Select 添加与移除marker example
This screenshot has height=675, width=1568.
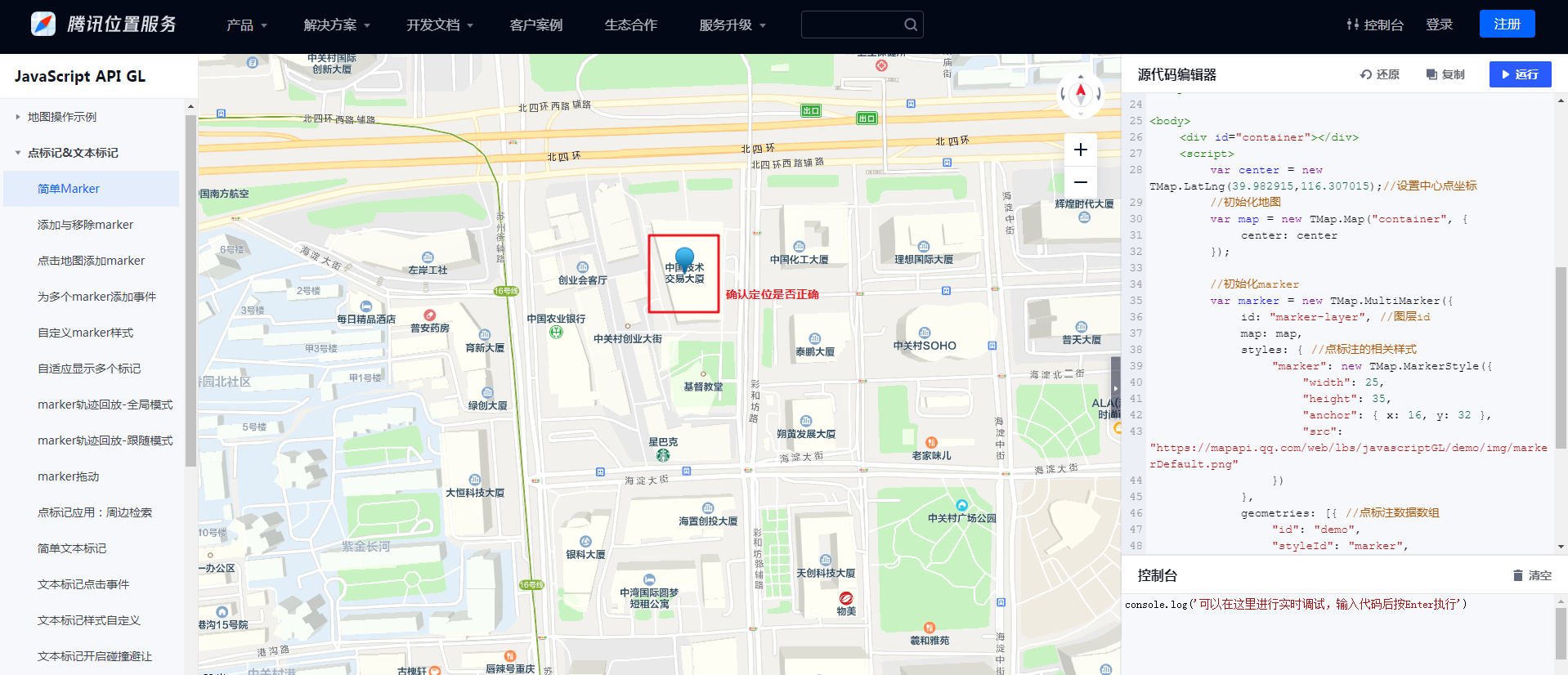pos(91,225)
